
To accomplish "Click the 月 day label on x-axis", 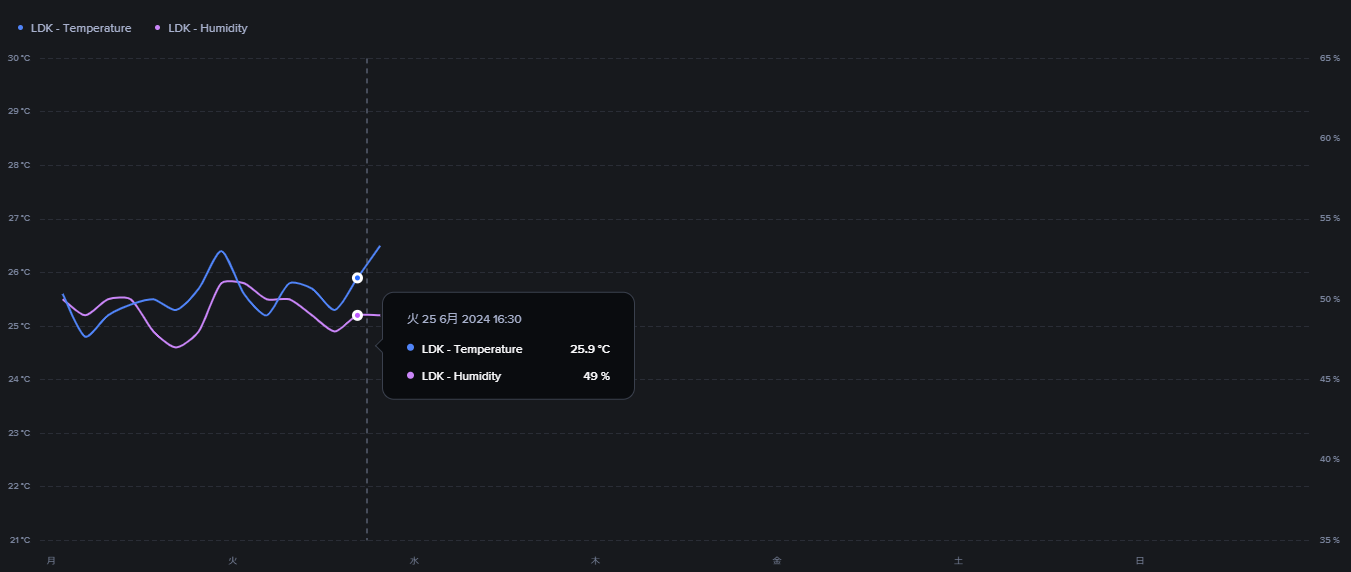I will click(51, 561).
